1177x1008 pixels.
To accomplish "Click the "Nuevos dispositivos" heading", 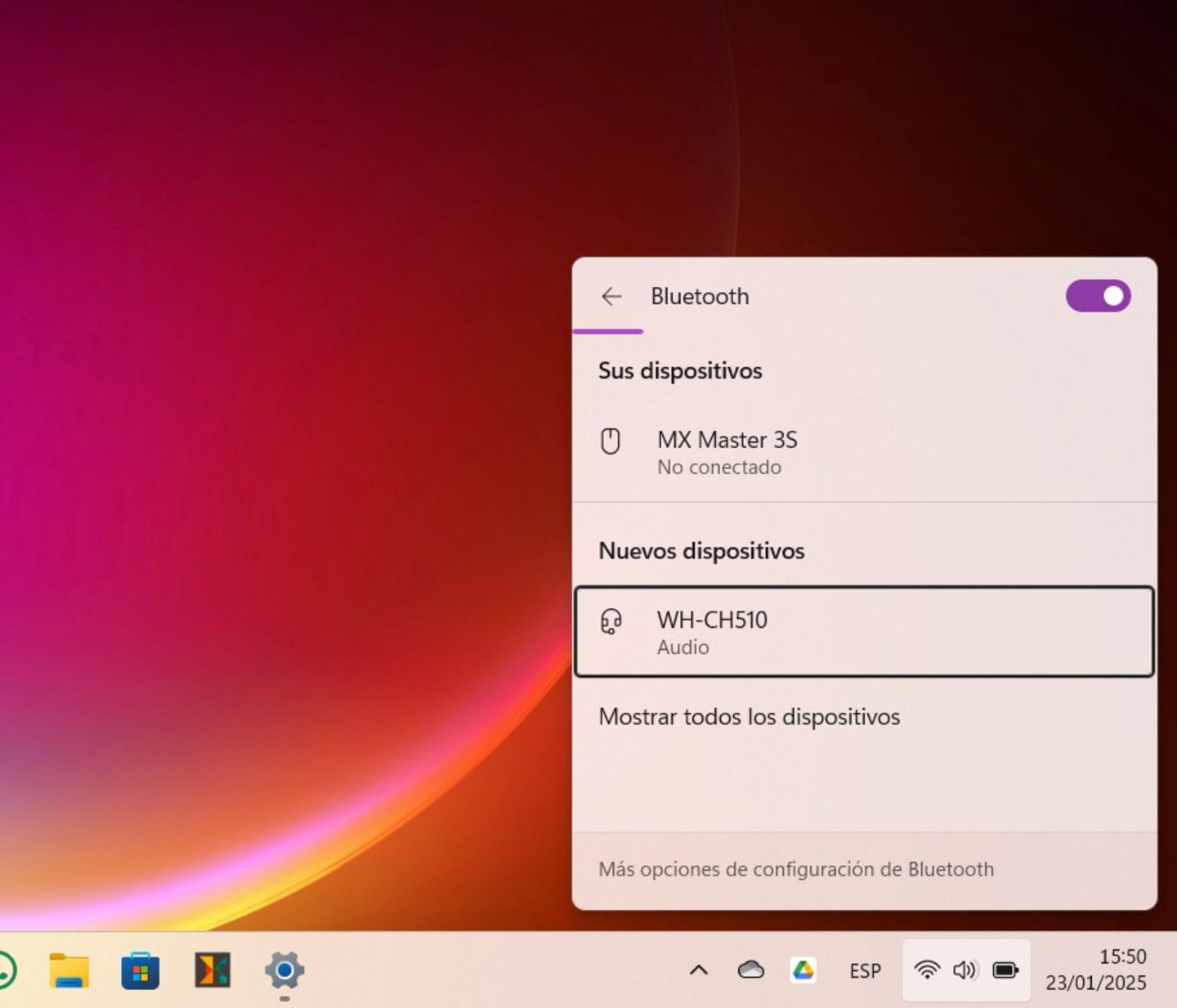I will click(701, 551).
